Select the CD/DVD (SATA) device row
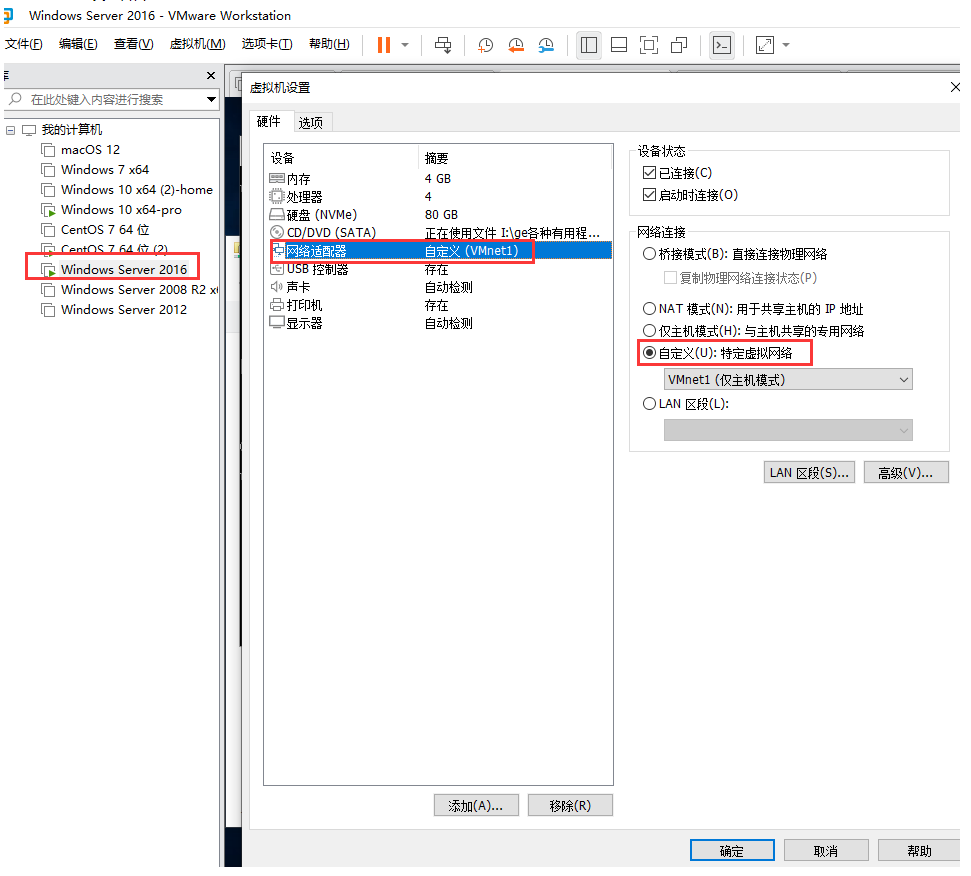971x876 pixels. (440, 233)
